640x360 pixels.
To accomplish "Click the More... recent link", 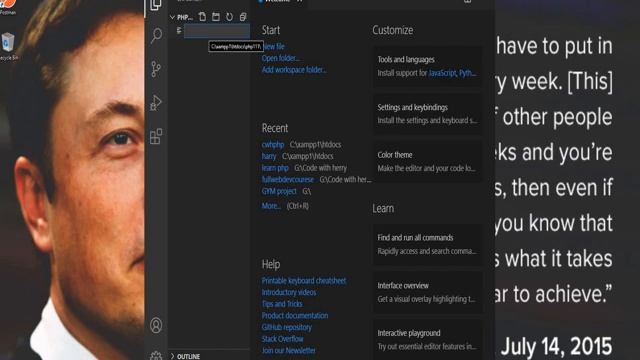I will [x=271, y=206].
